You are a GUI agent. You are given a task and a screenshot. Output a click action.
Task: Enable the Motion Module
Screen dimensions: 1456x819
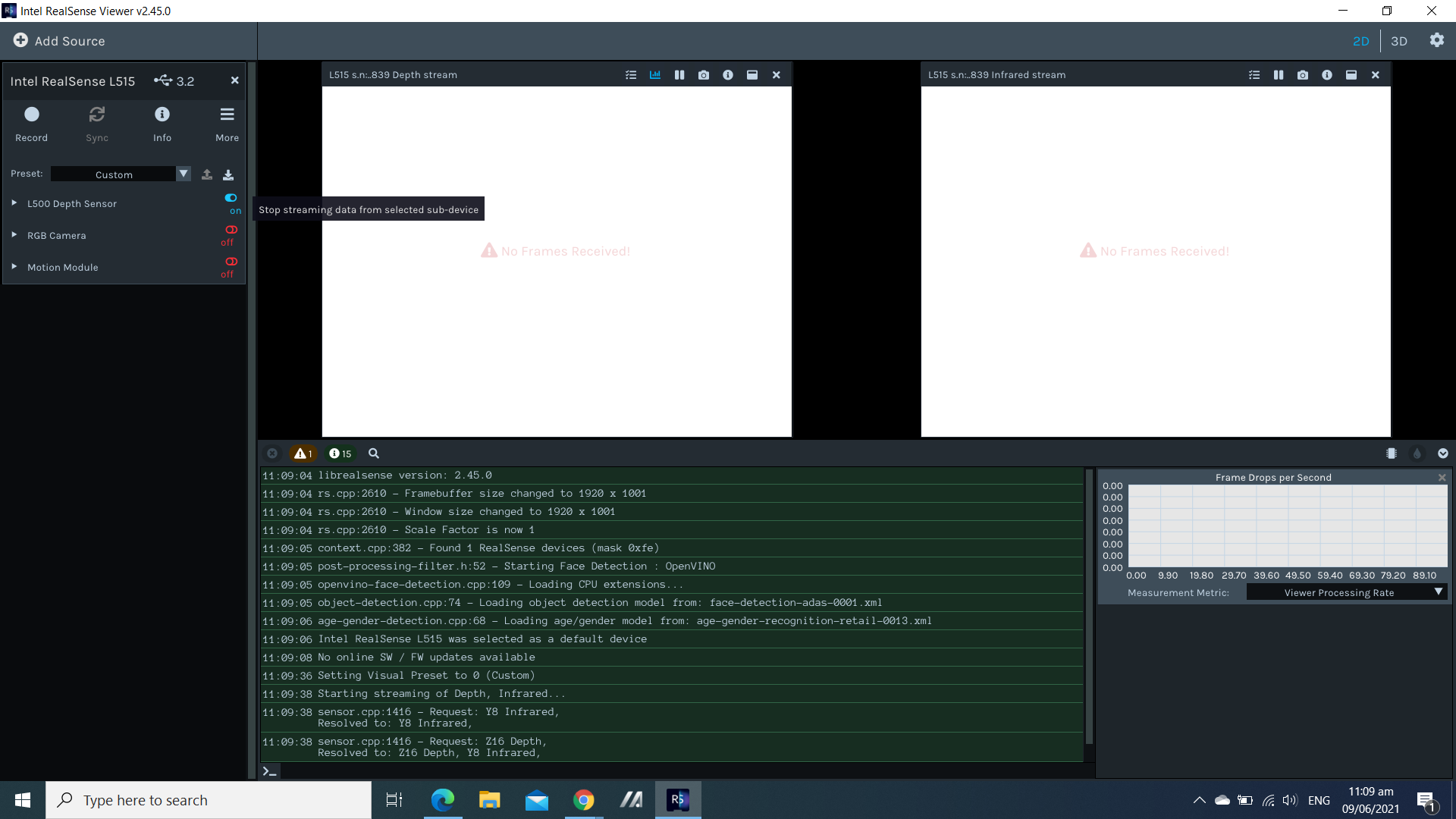(231, 261)
